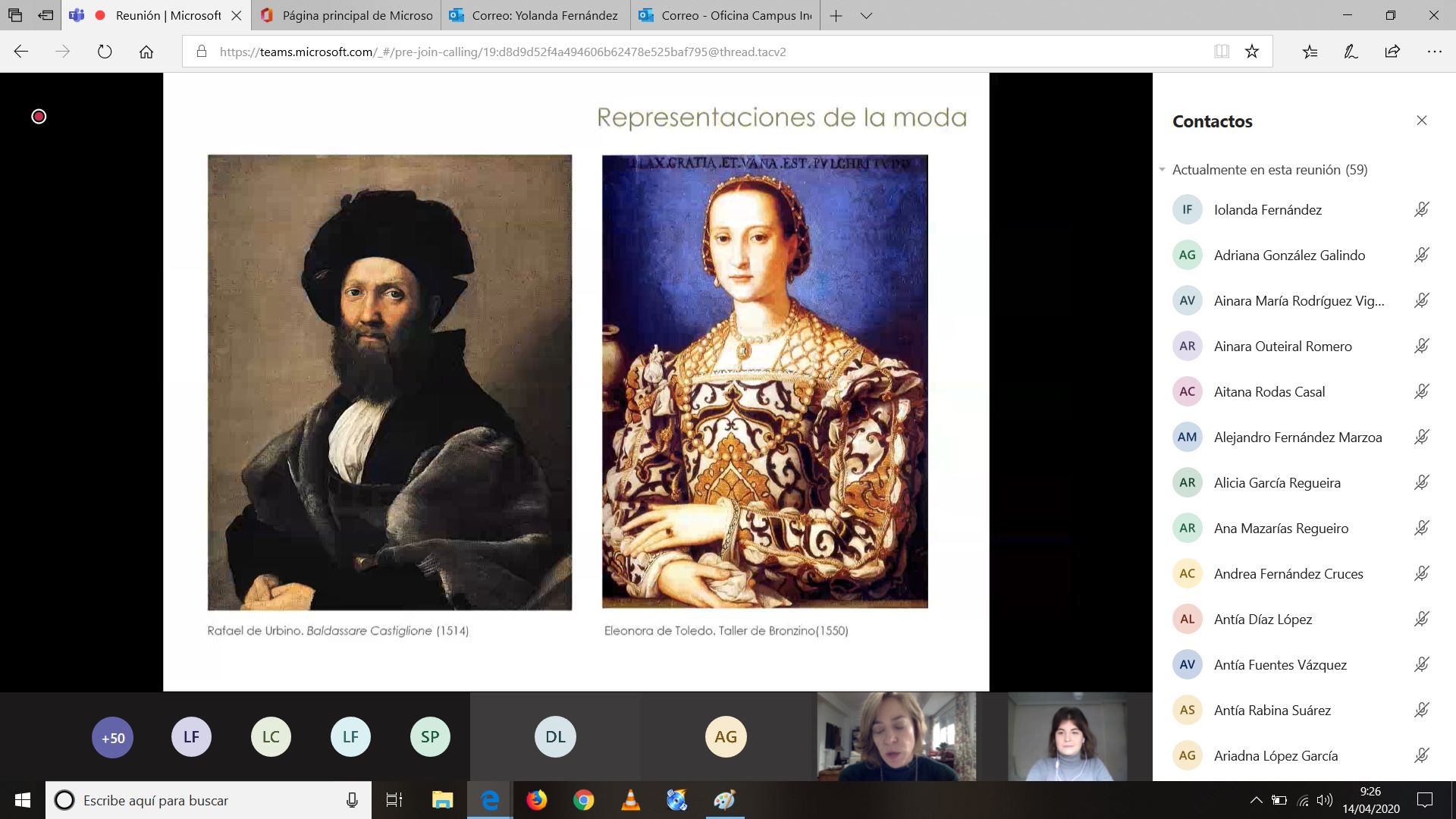The height and width of the screenshot is (819, 1456).
Task: Open a new browser tab
Action: (x=836, y=15)
